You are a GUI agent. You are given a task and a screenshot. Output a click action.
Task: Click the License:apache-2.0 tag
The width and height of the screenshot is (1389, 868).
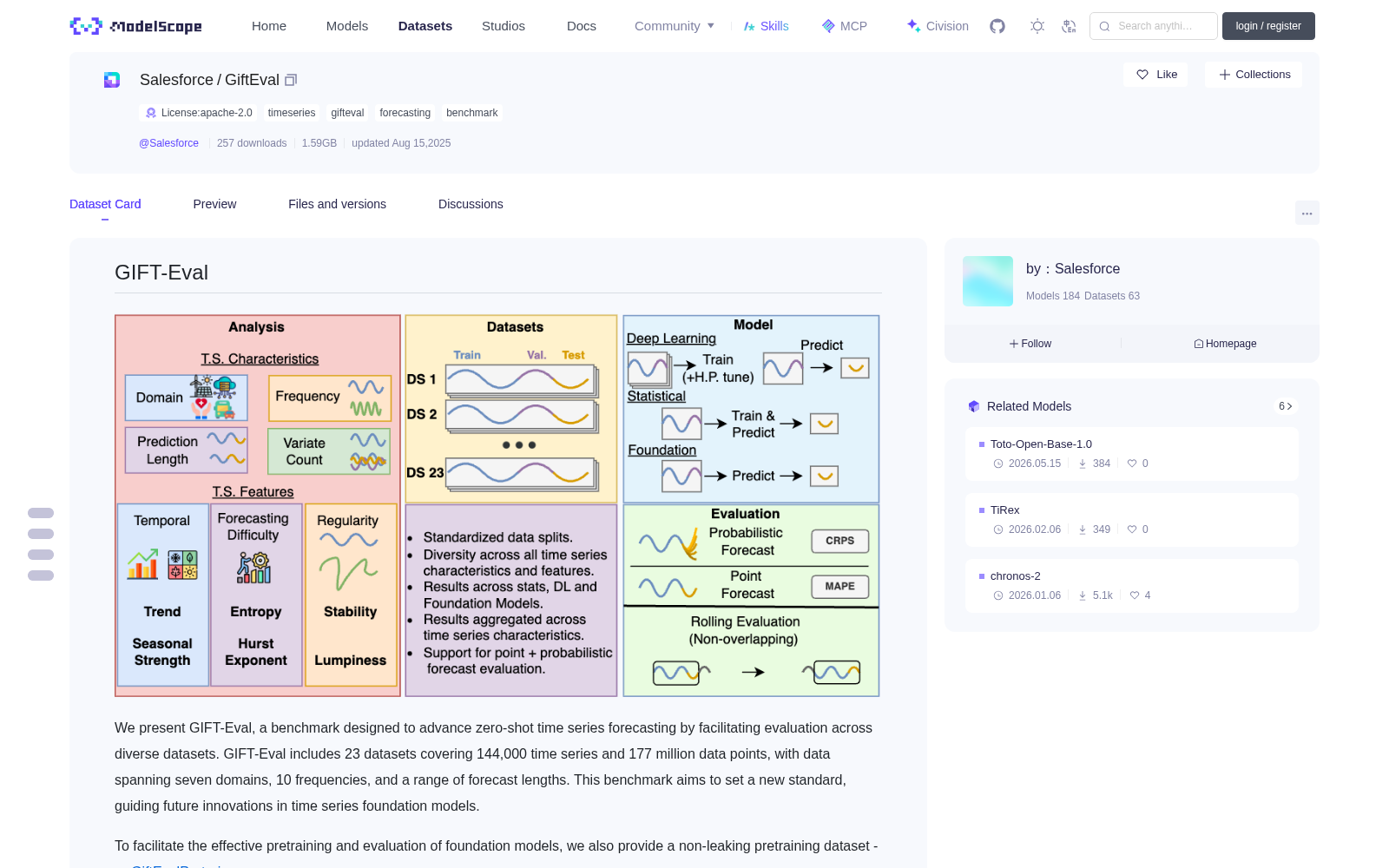pos(199,113)
